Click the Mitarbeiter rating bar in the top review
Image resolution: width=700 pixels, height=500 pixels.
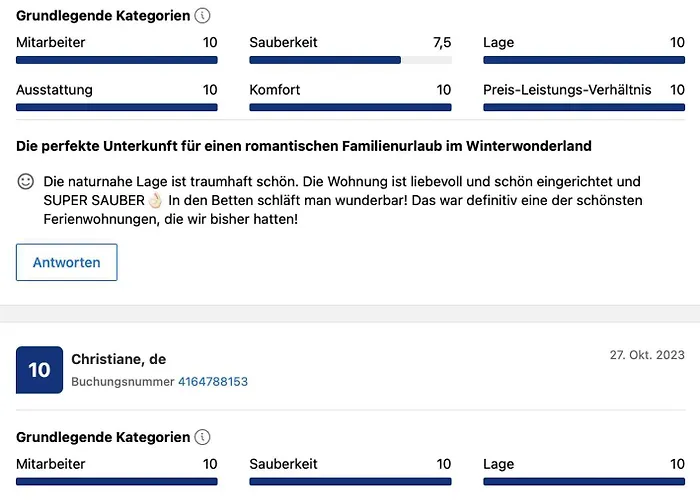117,60
